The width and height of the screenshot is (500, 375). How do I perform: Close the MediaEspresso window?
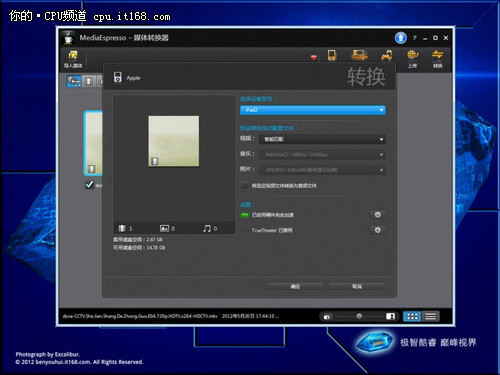click(446, 38)
